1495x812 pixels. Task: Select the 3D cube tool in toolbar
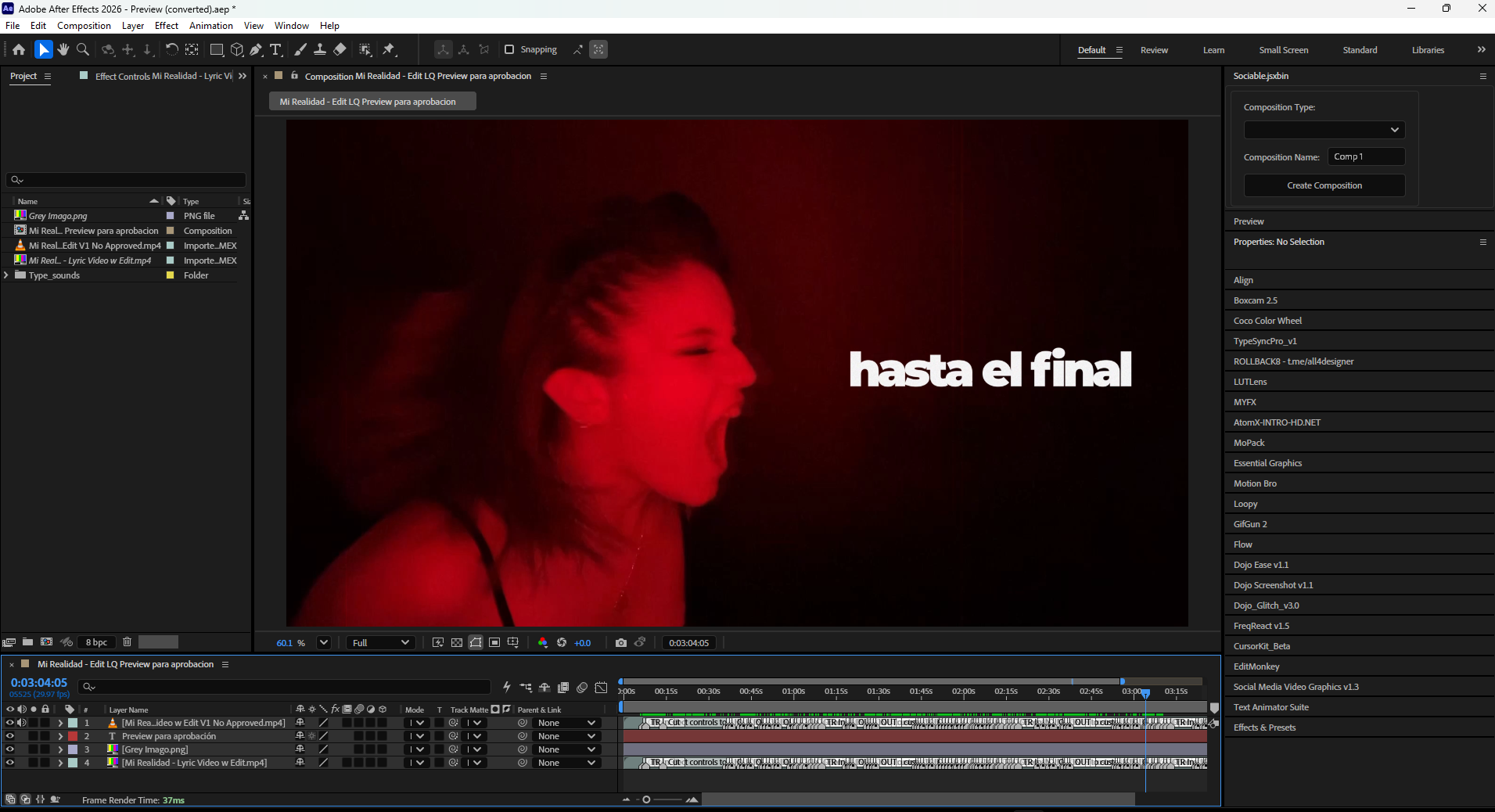pyautogui.click(x=237, y=49)
